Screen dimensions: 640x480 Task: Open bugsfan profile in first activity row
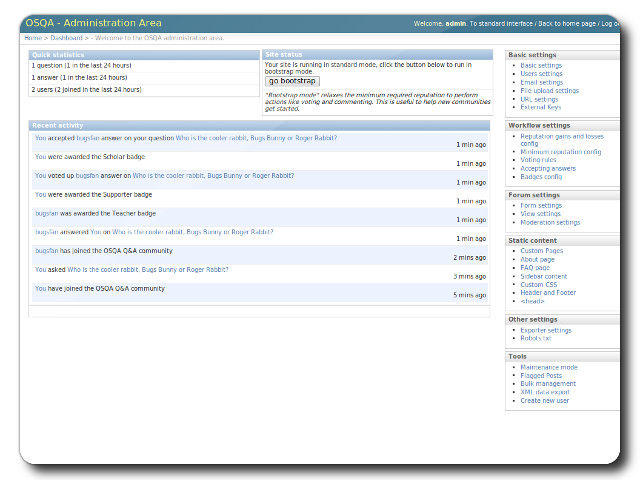[88, 138]
